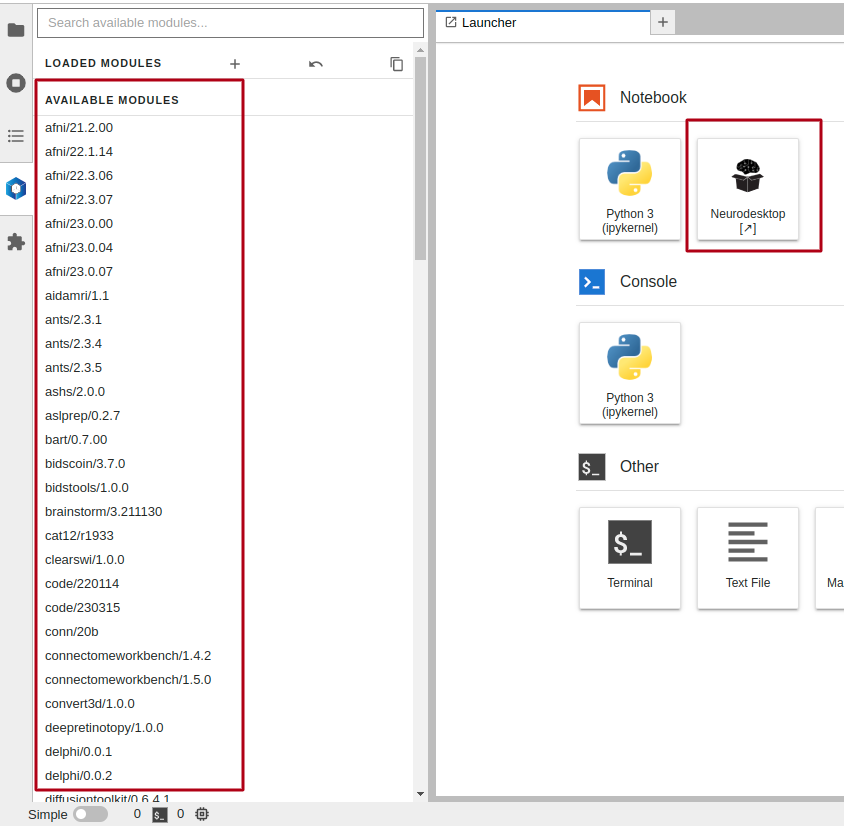Click the scroll down arrow of module list
This screenshot has width=844, height=826.
pyautogui.click(x=420, y=794)
